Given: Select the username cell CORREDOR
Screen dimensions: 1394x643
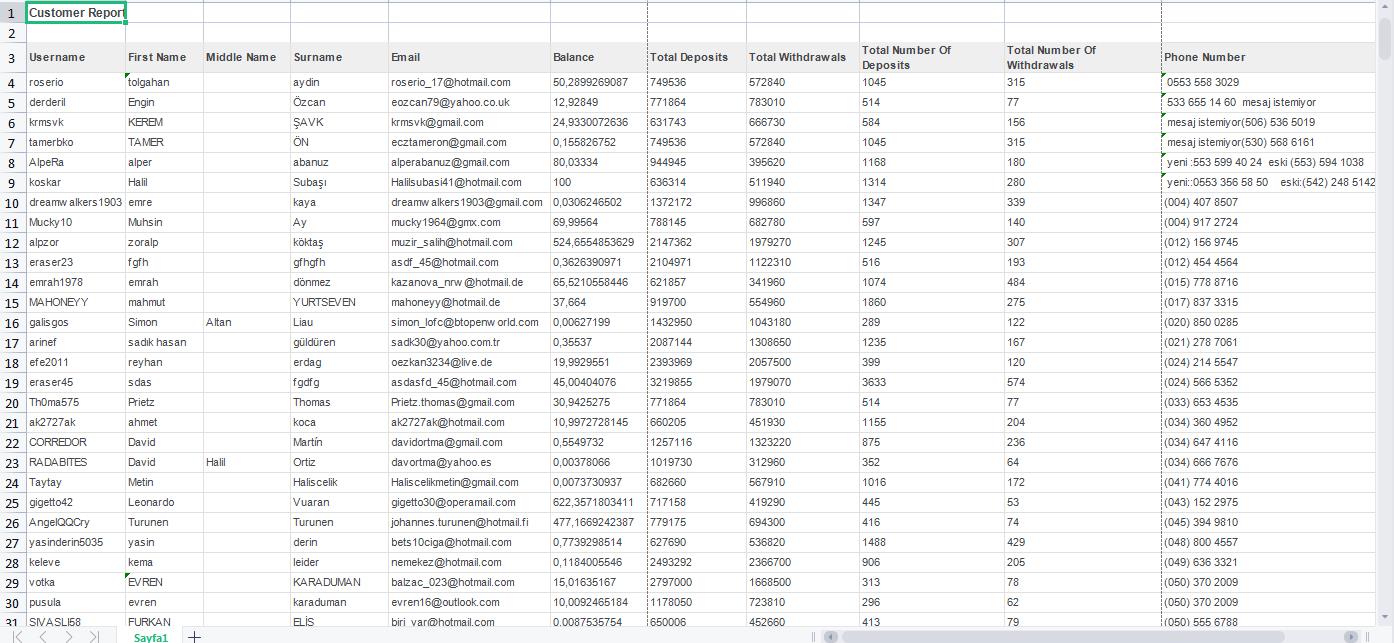Looking at the screenshot, I should point(76,442).
